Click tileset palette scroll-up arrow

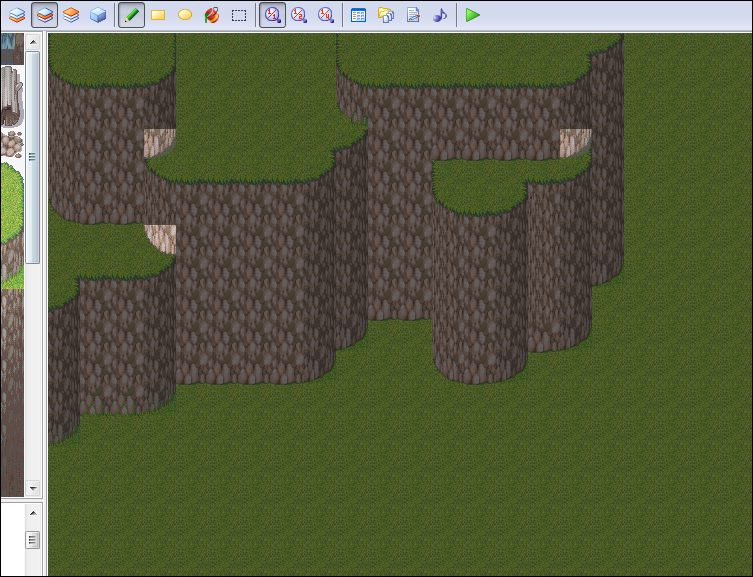point(33,42)
